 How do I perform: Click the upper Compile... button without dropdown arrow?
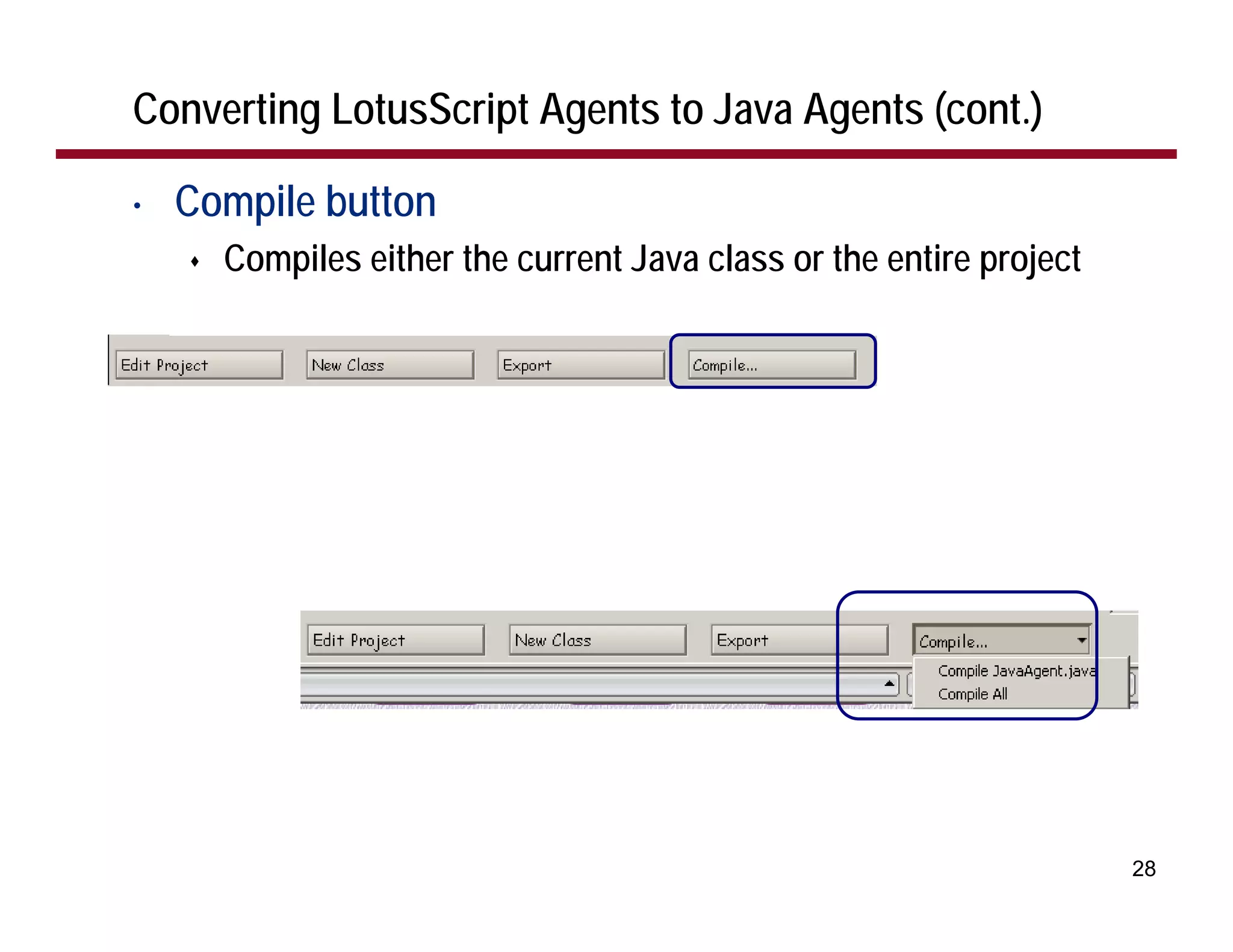[772, 365]
